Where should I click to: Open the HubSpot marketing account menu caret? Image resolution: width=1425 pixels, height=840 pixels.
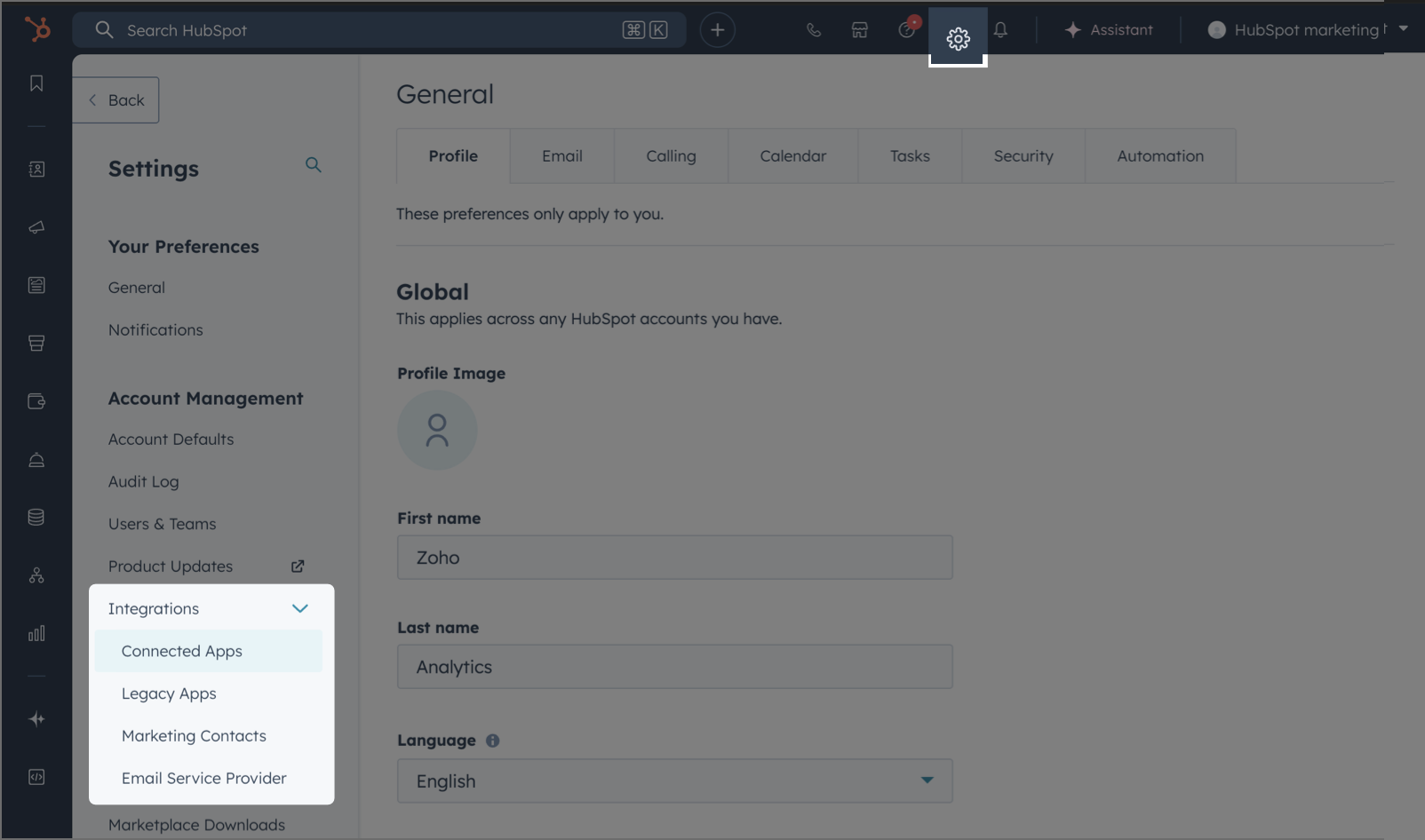(x=1404, y=28)
